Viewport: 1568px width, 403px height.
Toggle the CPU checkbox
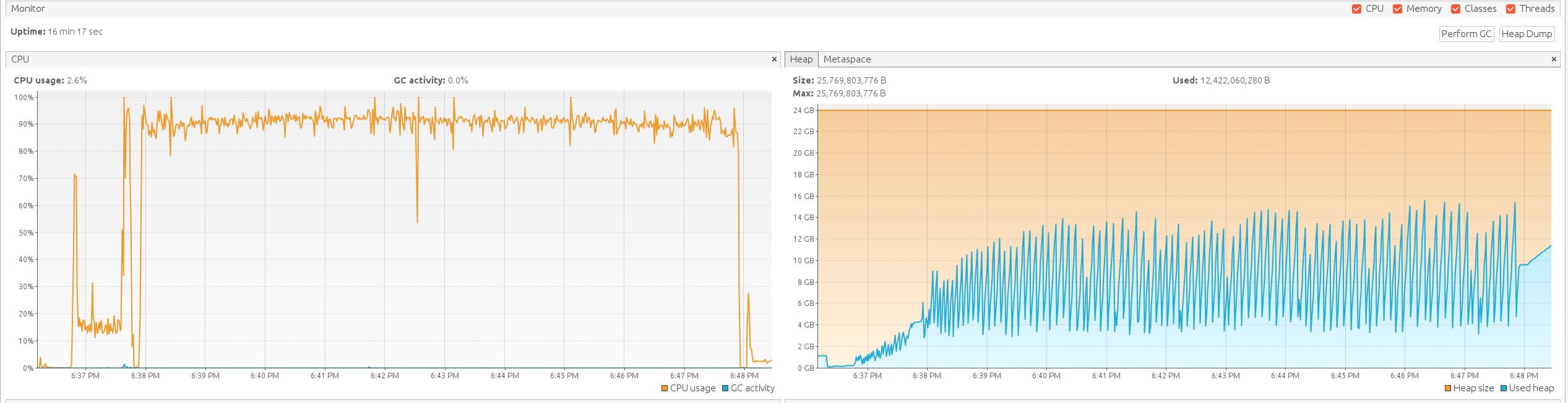1356,9
